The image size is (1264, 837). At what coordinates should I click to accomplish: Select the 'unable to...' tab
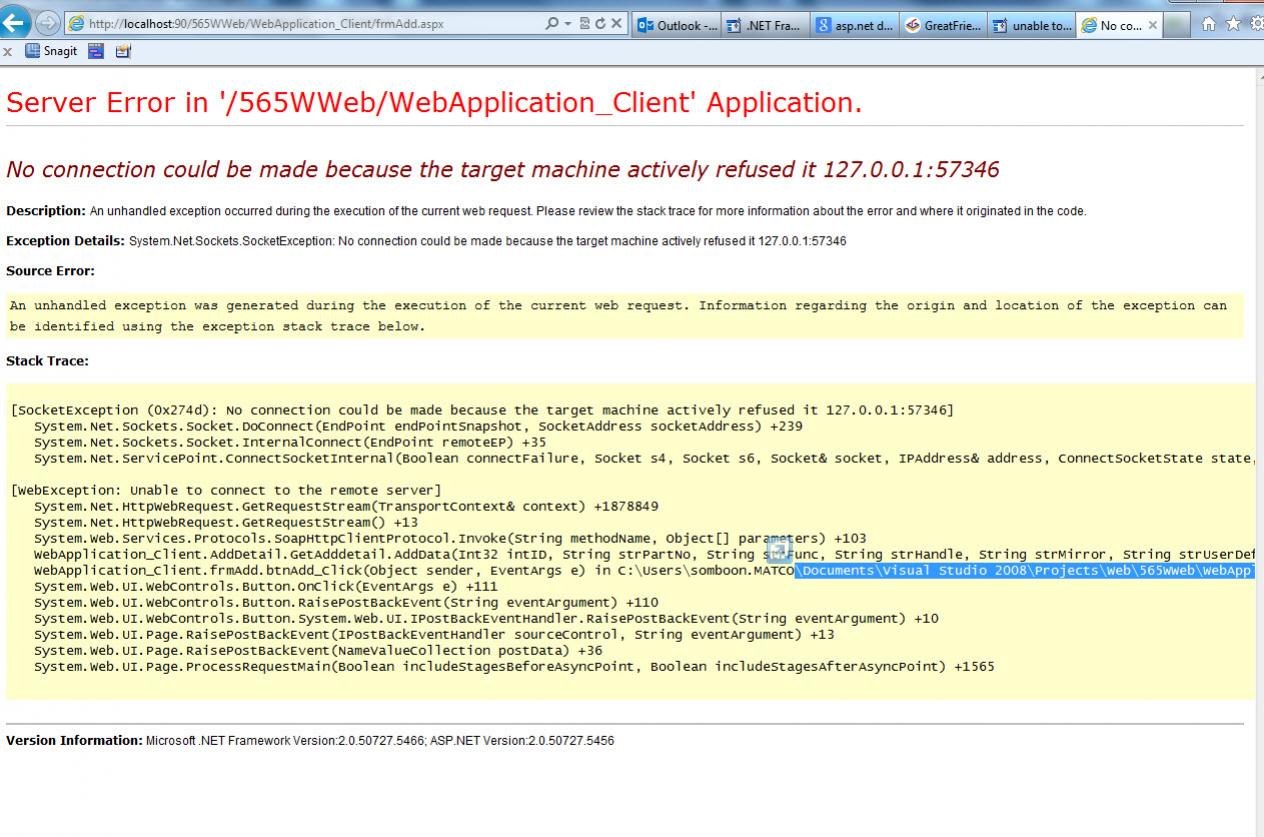click(x=1032, y=25)
